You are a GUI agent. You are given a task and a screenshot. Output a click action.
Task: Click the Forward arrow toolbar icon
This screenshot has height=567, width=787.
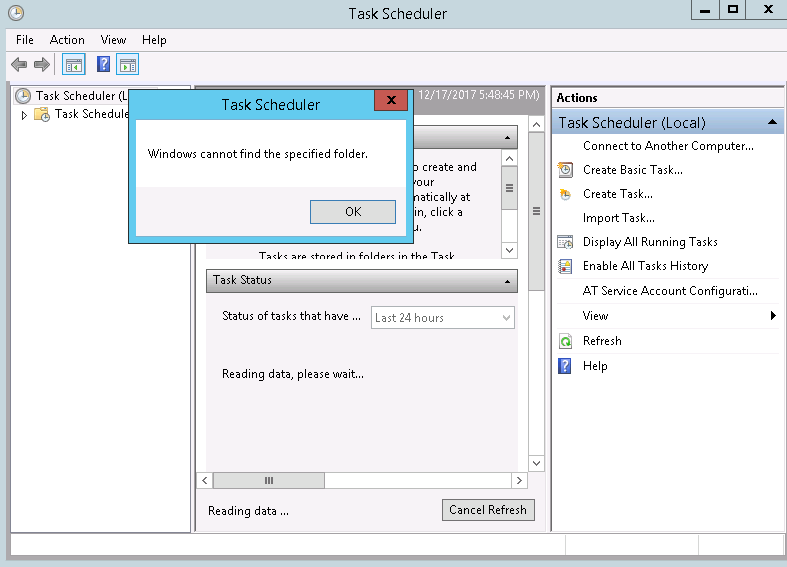[x=42, y=65]
